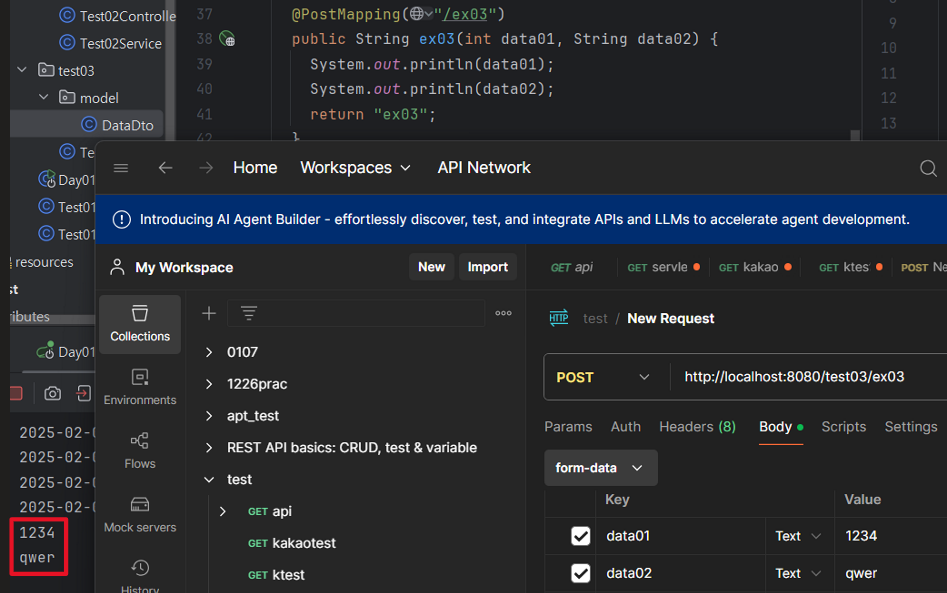Click the Import button

tap(487, 267)
